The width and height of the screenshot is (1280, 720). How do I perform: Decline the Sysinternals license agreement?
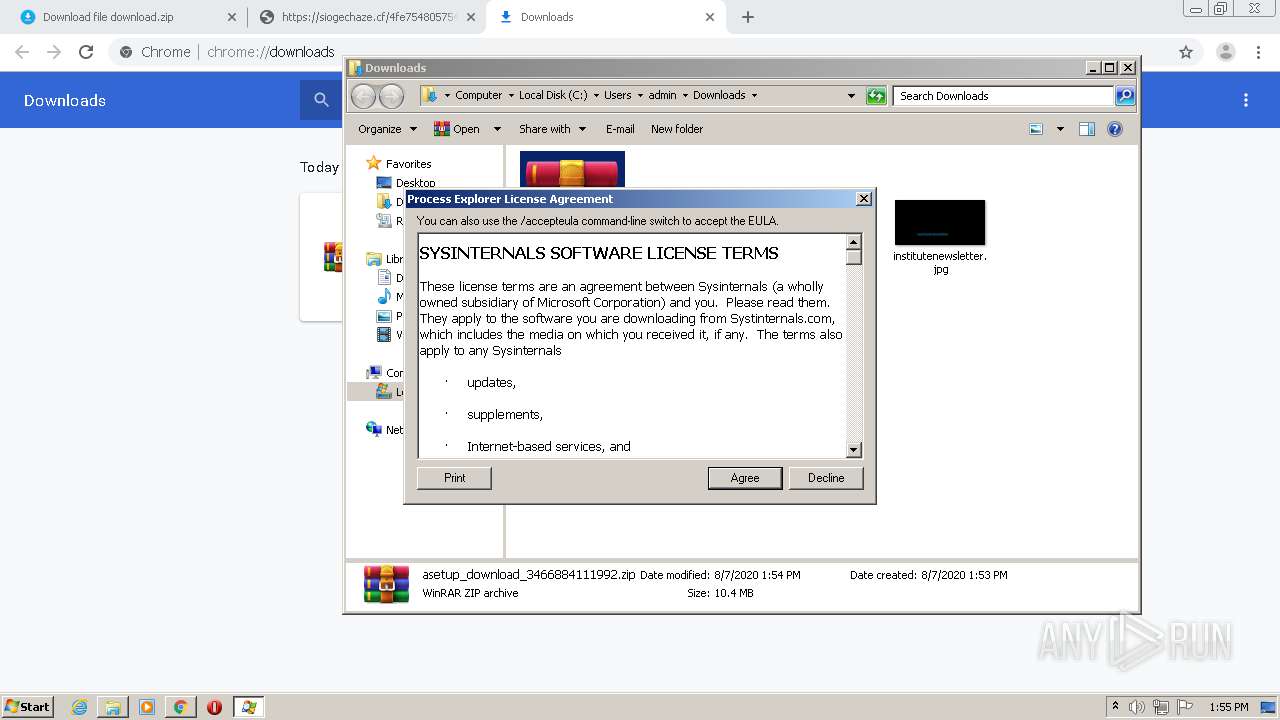(x=826, y=478)
